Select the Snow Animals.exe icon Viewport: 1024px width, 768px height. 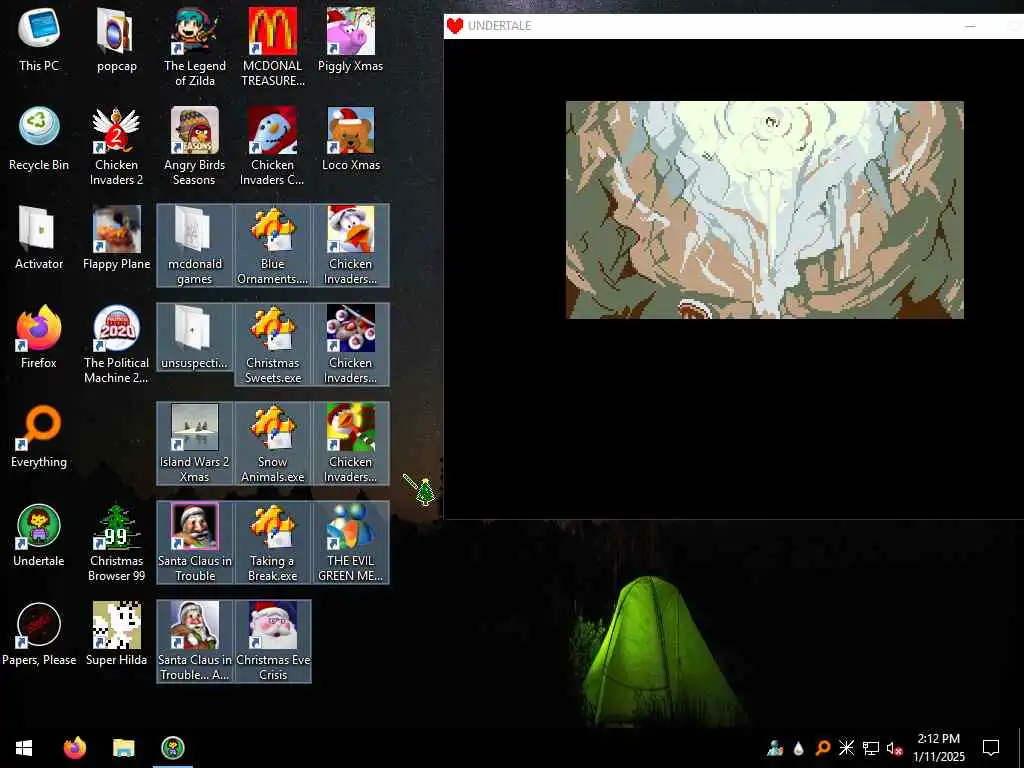272,444
